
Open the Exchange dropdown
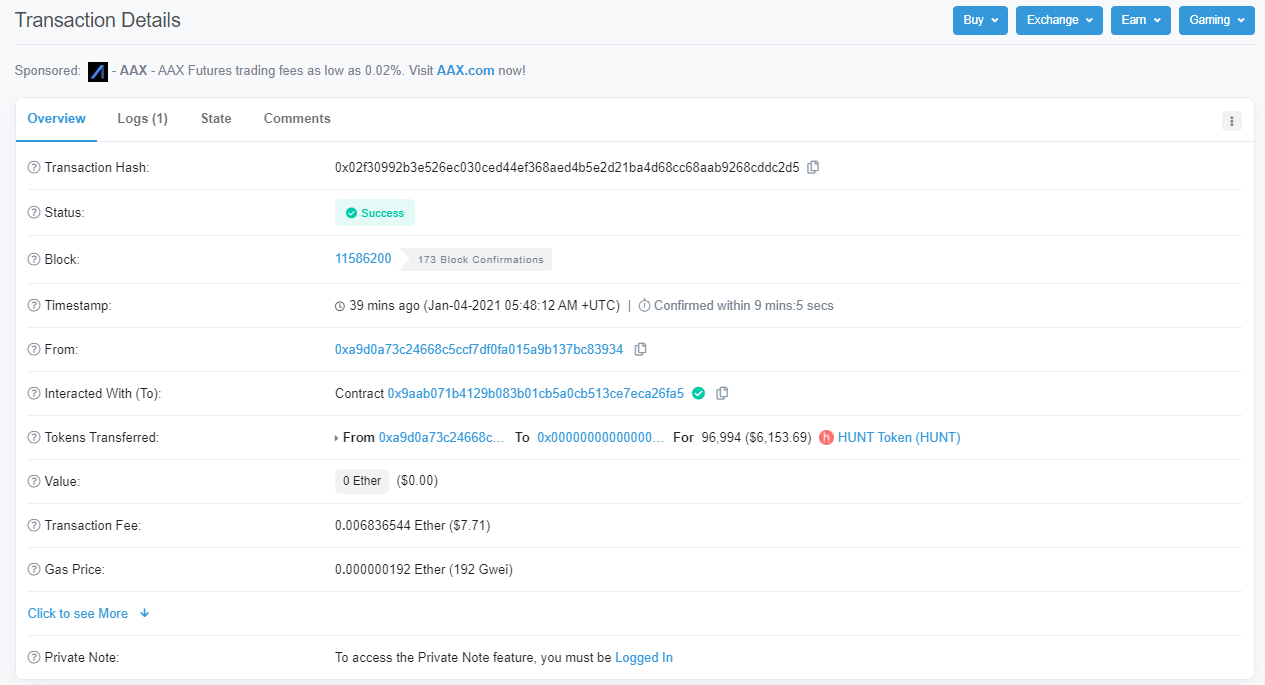tap(1059, 20)
